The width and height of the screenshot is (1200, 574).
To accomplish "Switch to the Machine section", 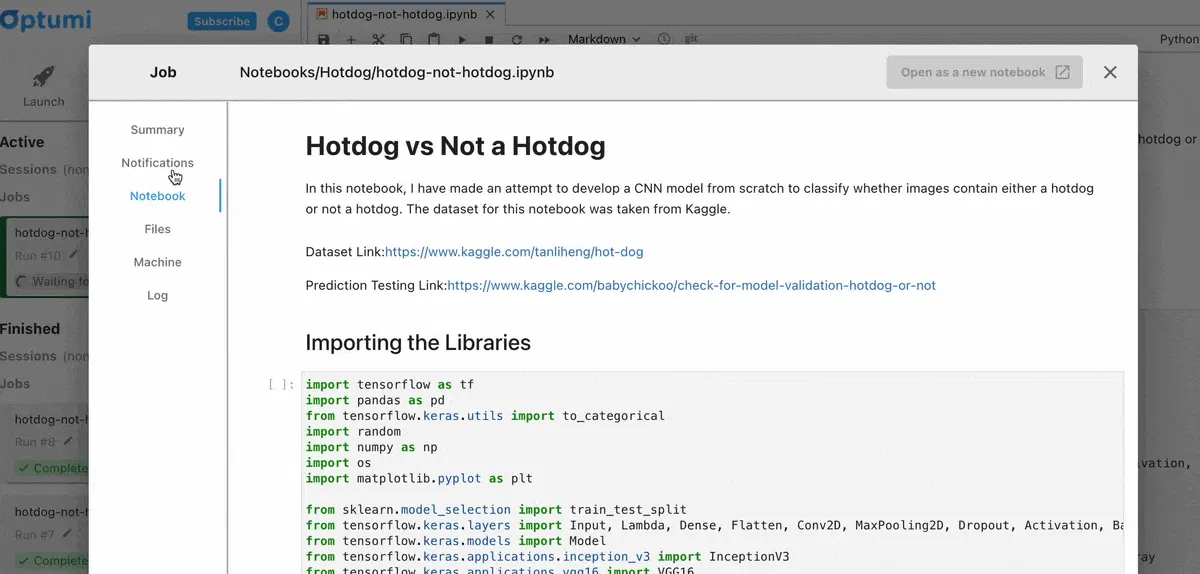I will 157,262.
